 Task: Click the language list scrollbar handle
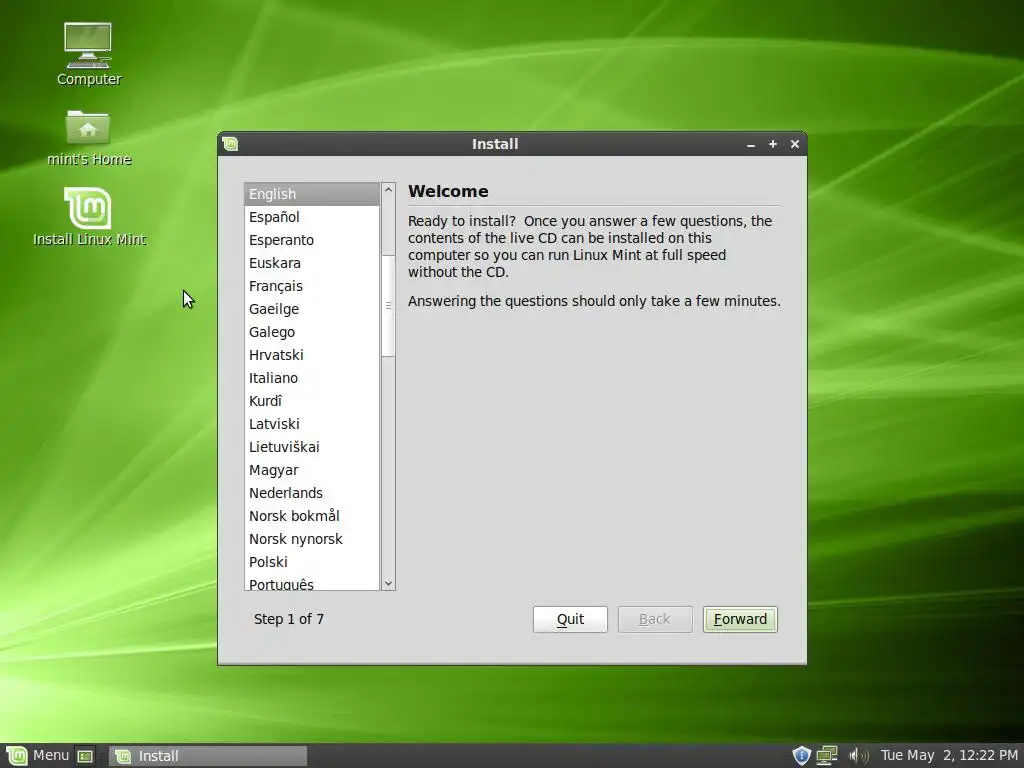pyautogui.click(x=388, y=305)
